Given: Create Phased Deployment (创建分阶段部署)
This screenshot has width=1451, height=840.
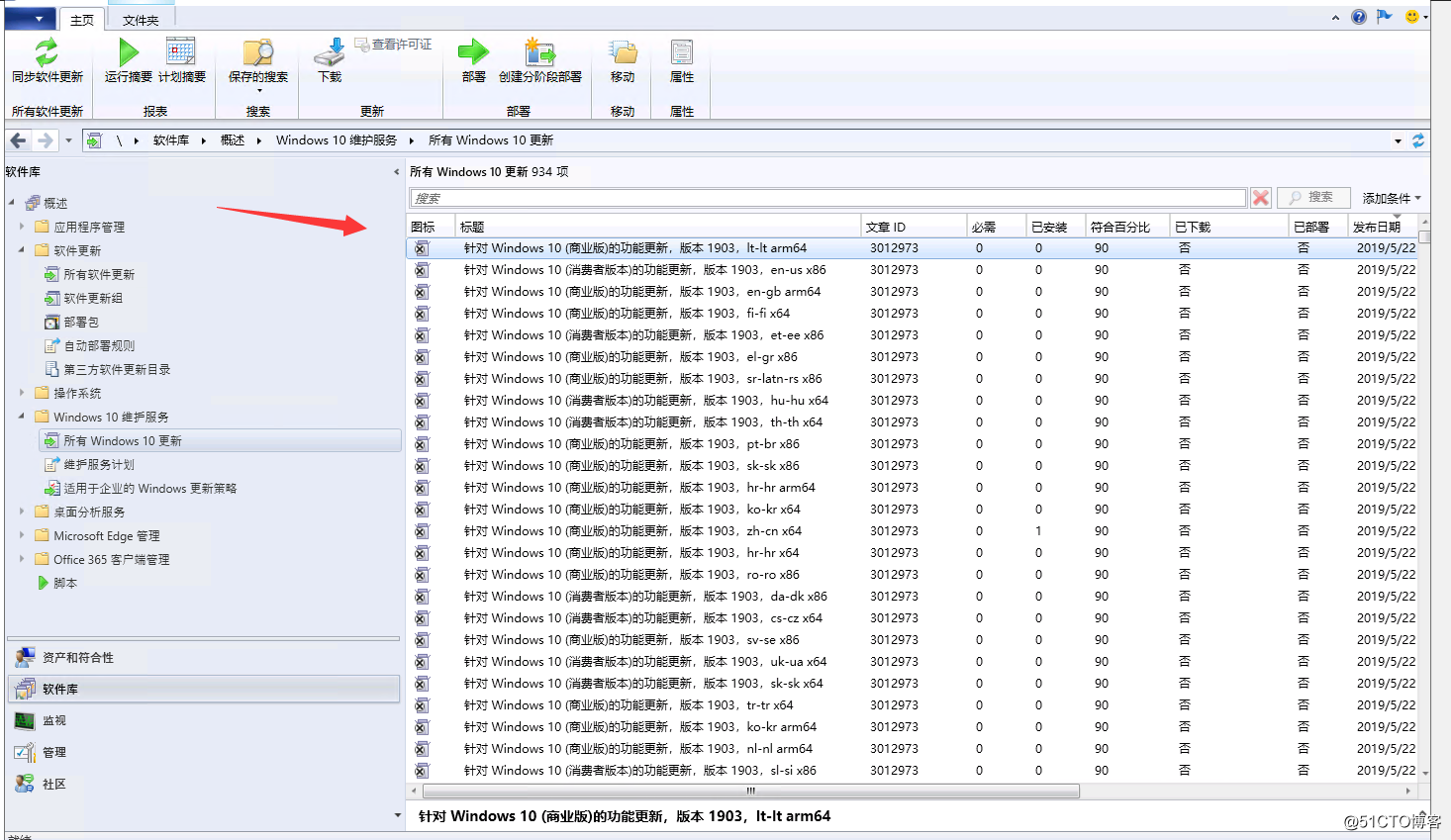Looking at the screenshot, I should click(540, 60).
